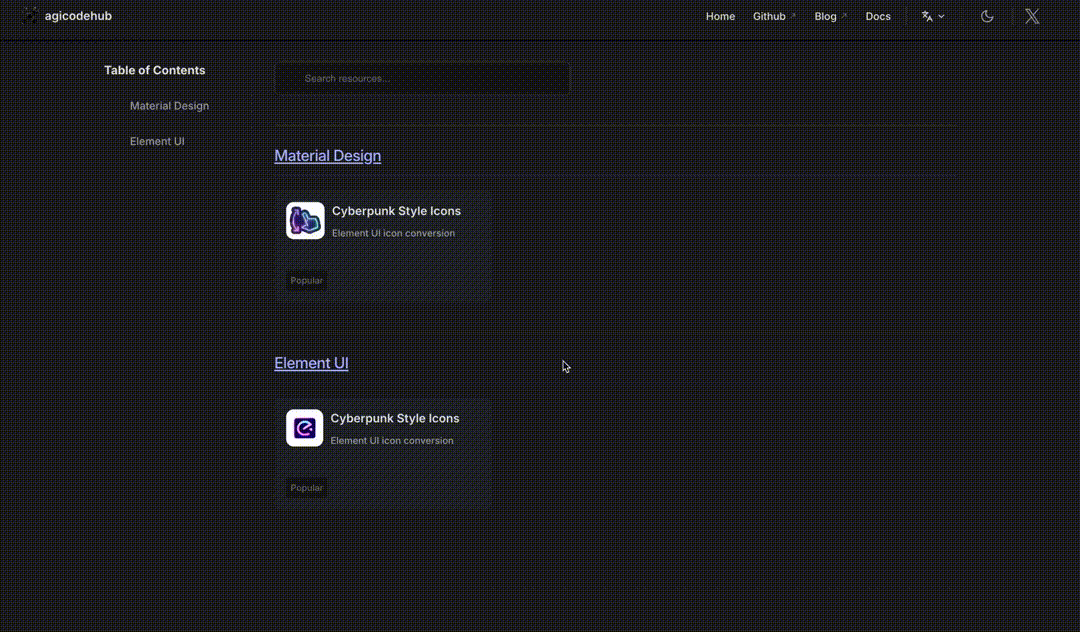
Task: Open Cyberpunk Style Icons title under Element UI
Action: tap(395, 418)
